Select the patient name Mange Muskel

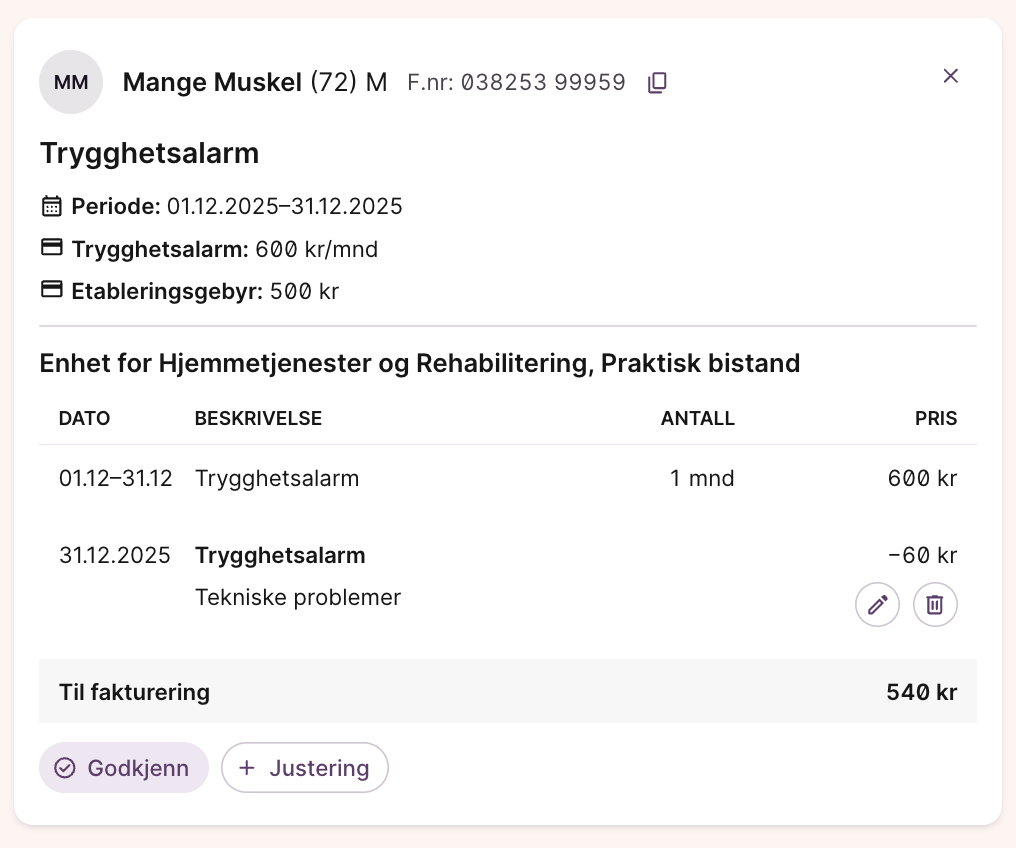(x=212, y=83)
